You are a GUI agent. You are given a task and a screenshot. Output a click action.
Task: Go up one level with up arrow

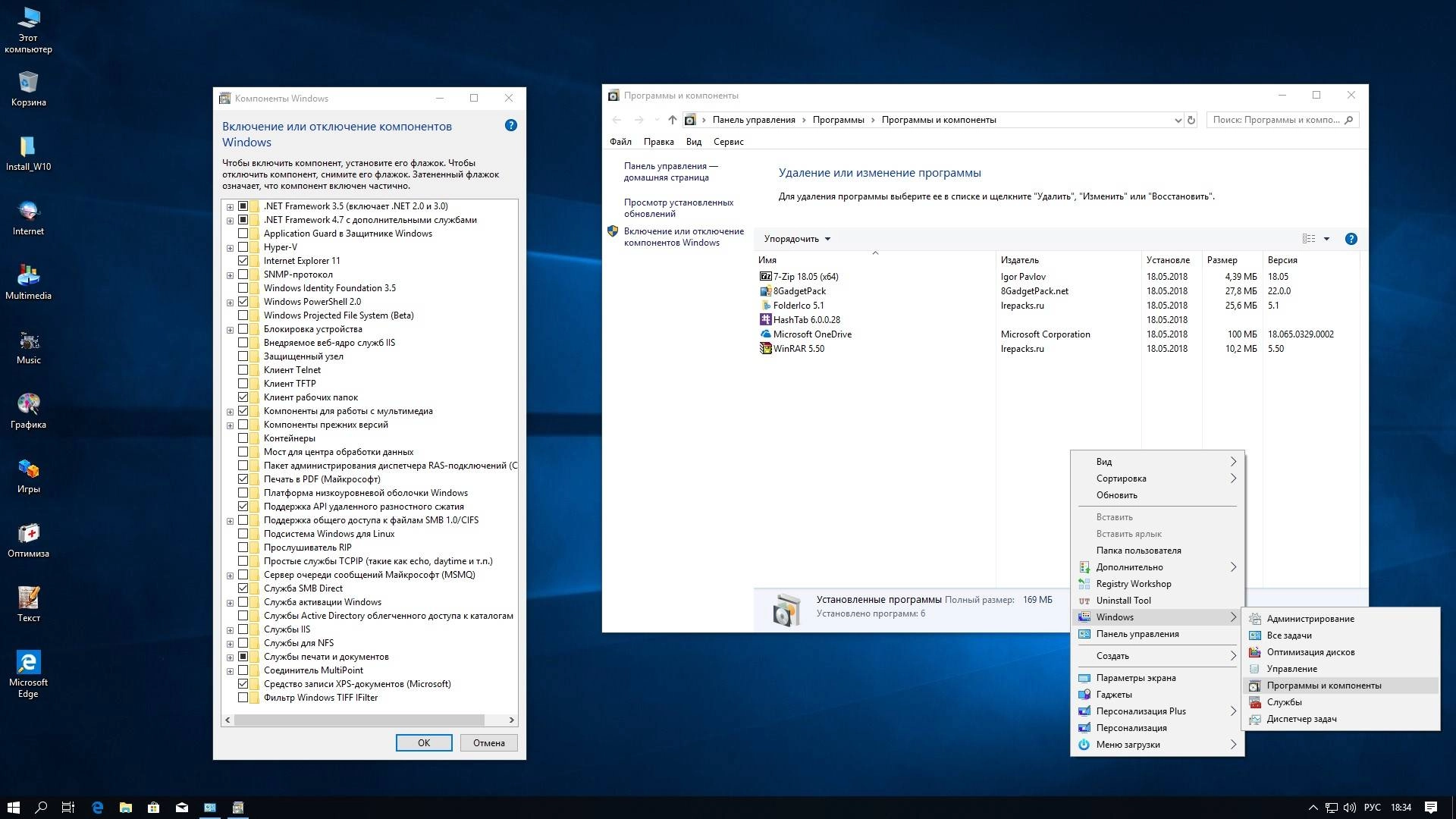672,120
